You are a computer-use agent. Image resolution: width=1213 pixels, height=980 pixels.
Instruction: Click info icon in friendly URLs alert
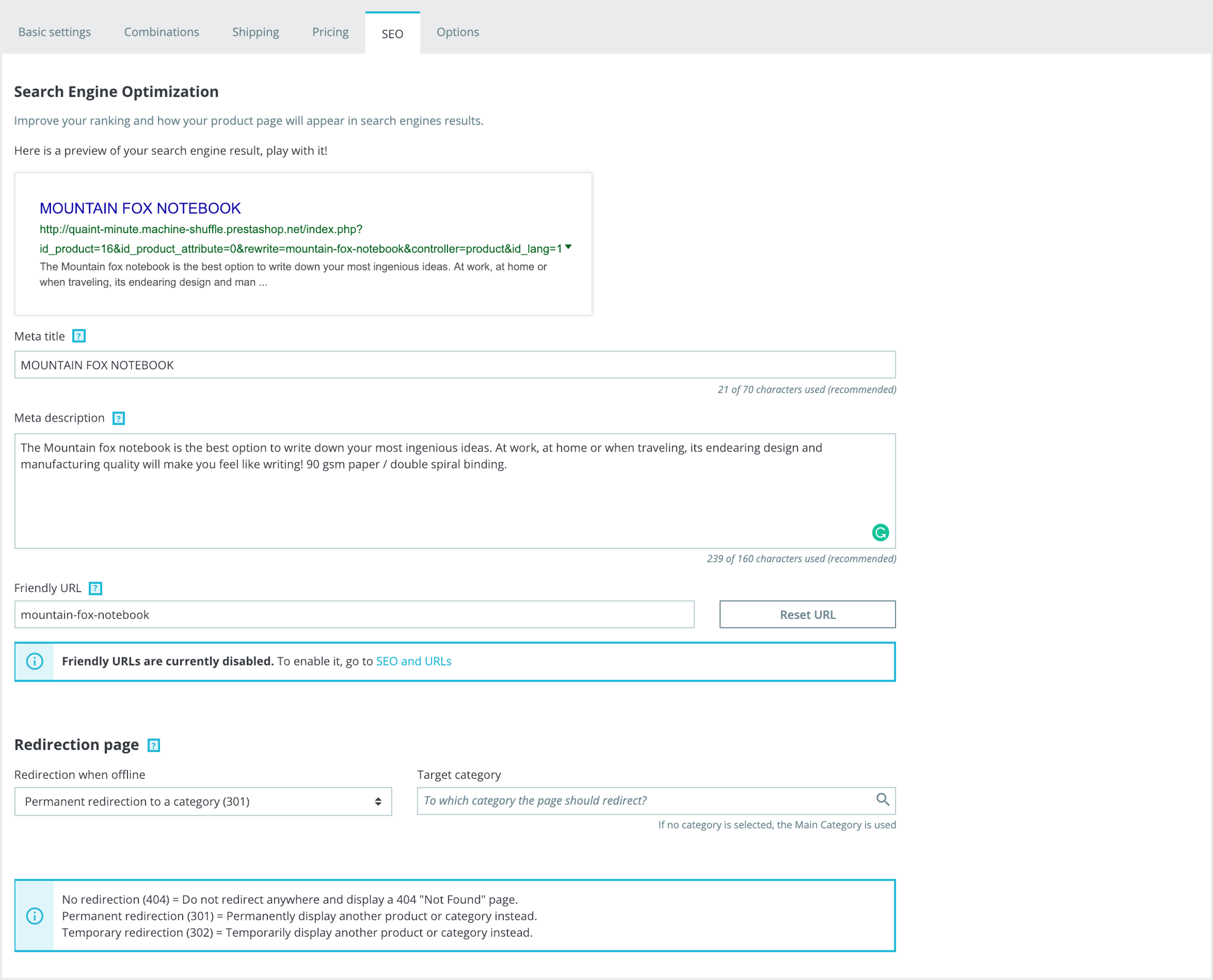[35, 661]
